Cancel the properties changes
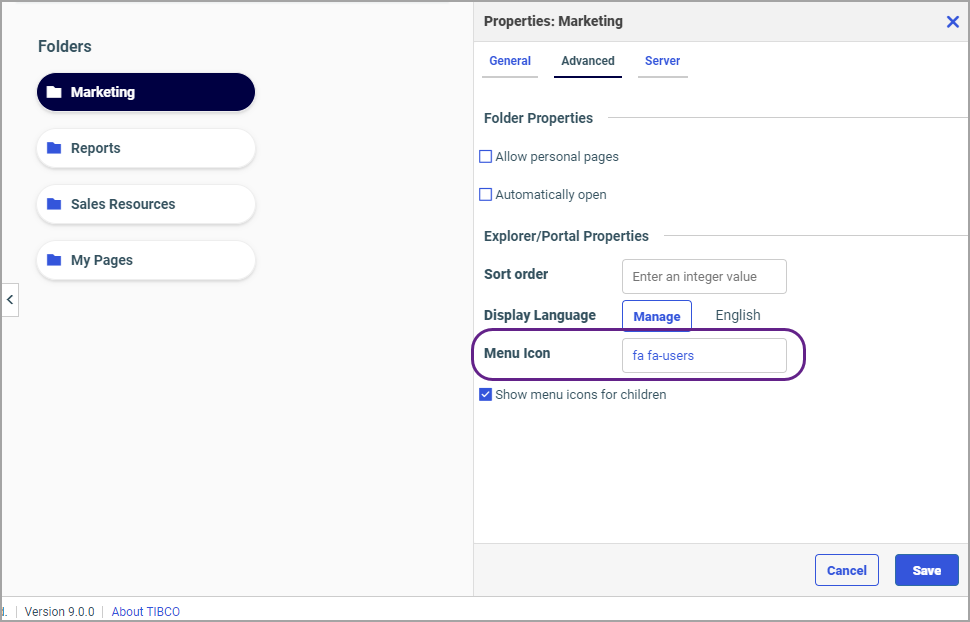The height and width of the screenshot is (622, 970). [x=846, y=570]
